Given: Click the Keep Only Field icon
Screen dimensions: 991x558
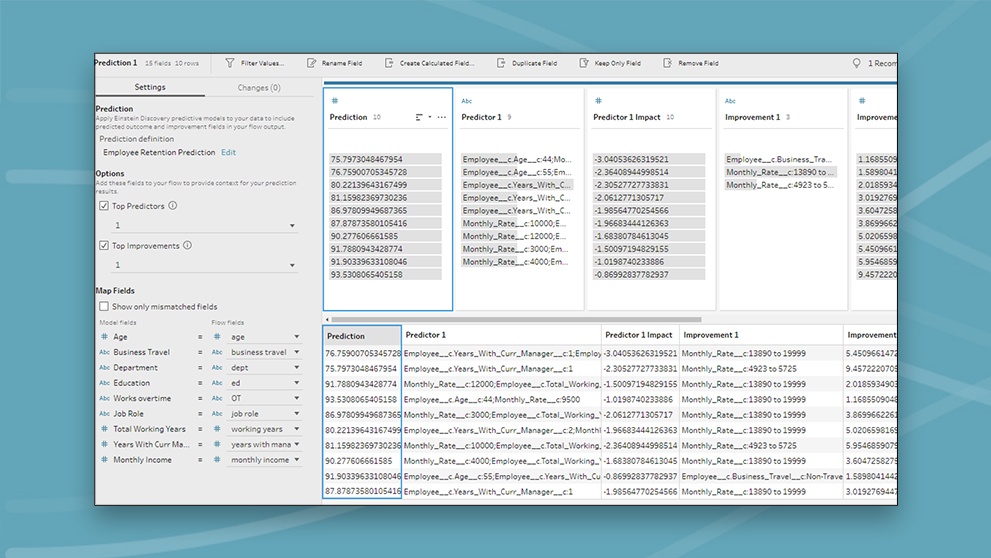Looking at the screenshot, I should tap(583, 63).
